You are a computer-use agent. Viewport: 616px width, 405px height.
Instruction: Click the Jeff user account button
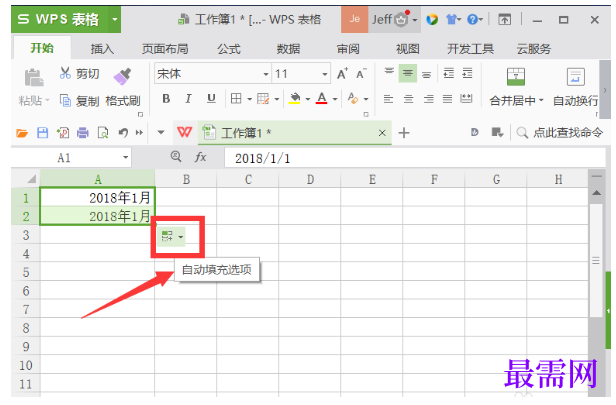point(394,19)
